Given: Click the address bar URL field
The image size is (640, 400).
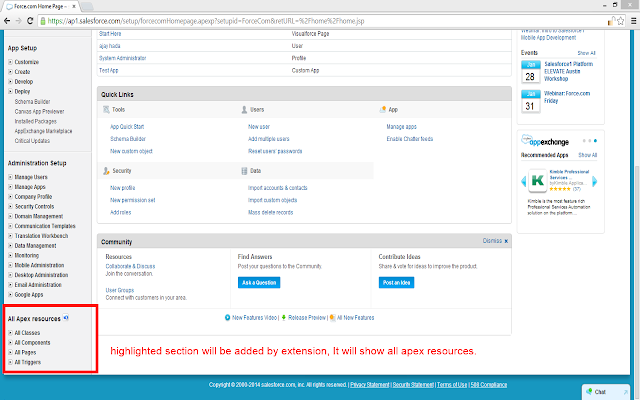Looking at the screenshot, I should [324, 21].
